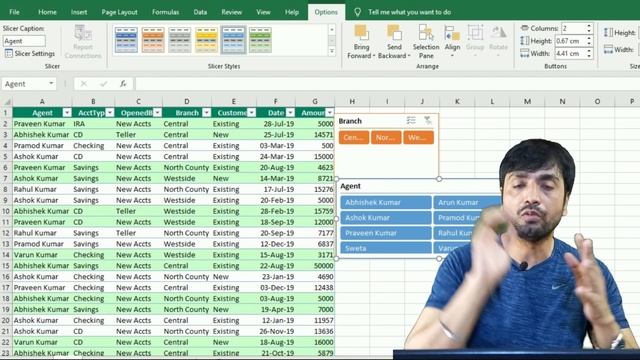Click the formula bar confirm checkmark
Viewport: 640px width, 360px height.
103,84
